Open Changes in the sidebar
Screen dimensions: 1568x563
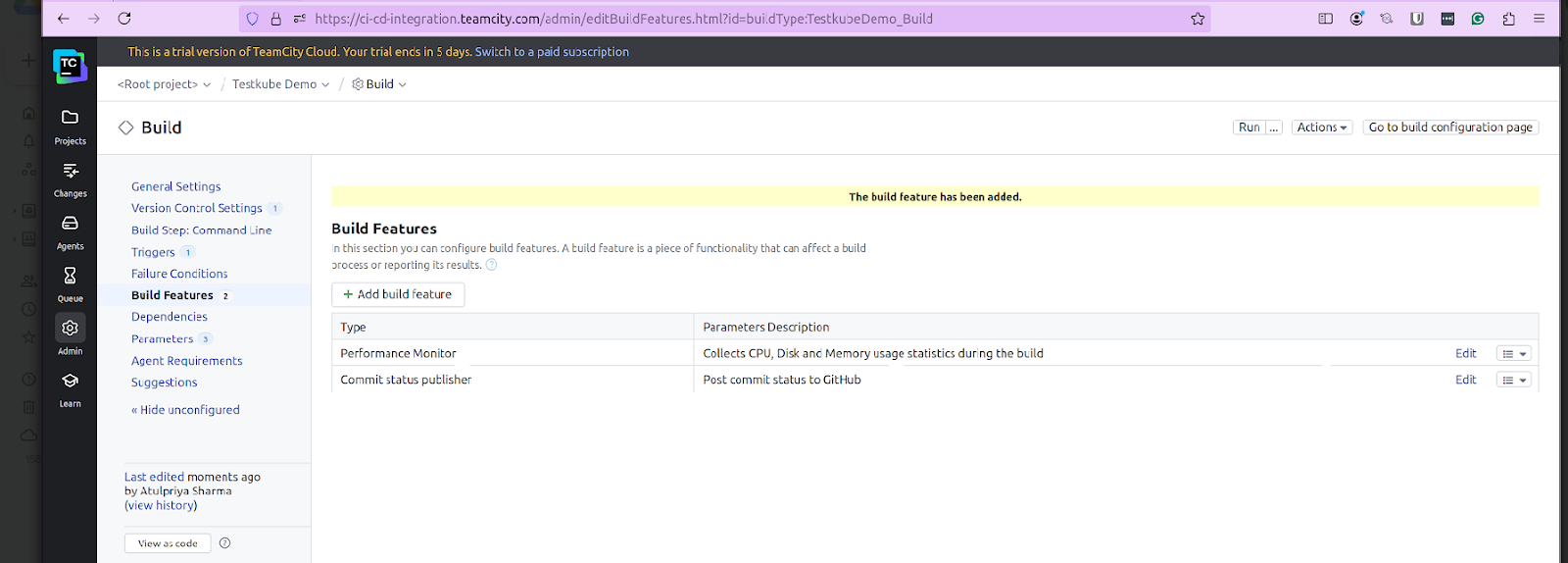(70, 179)
